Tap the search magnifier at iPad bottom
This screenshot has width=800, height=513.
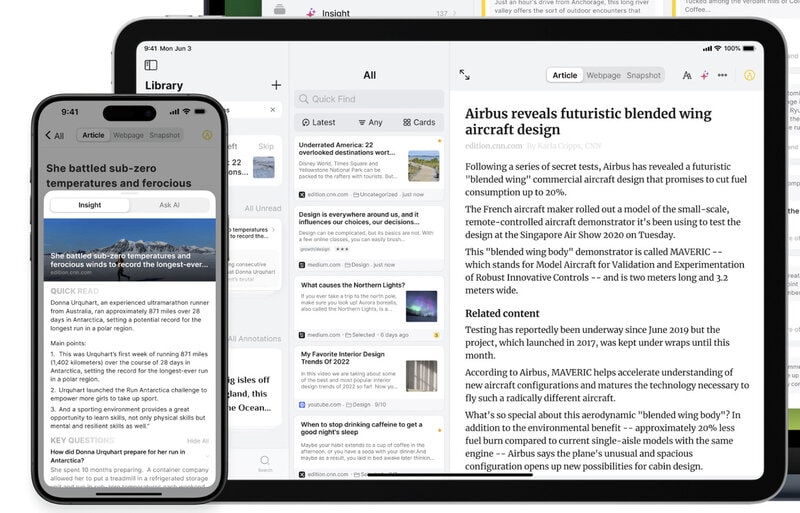265,461
